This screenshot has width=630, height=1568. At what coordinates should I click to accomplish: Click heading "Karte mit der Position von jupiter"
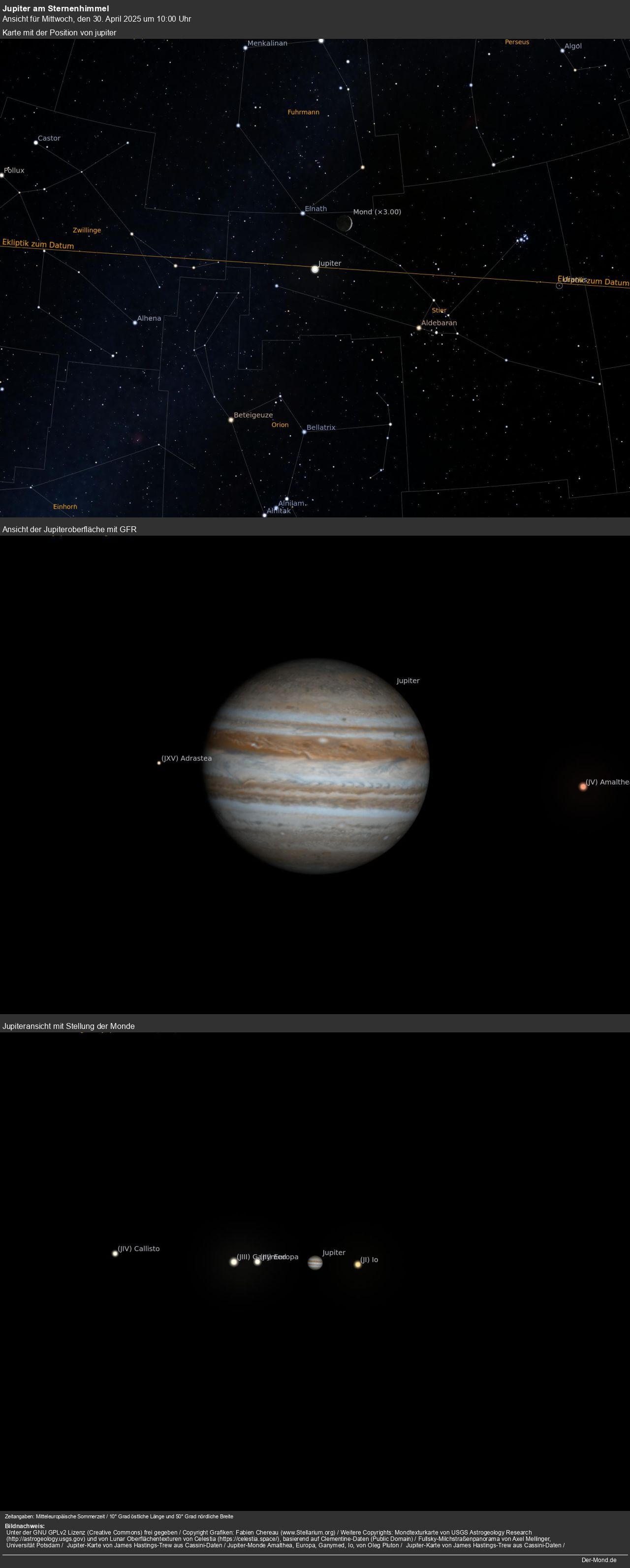click(x=59, y=32)
